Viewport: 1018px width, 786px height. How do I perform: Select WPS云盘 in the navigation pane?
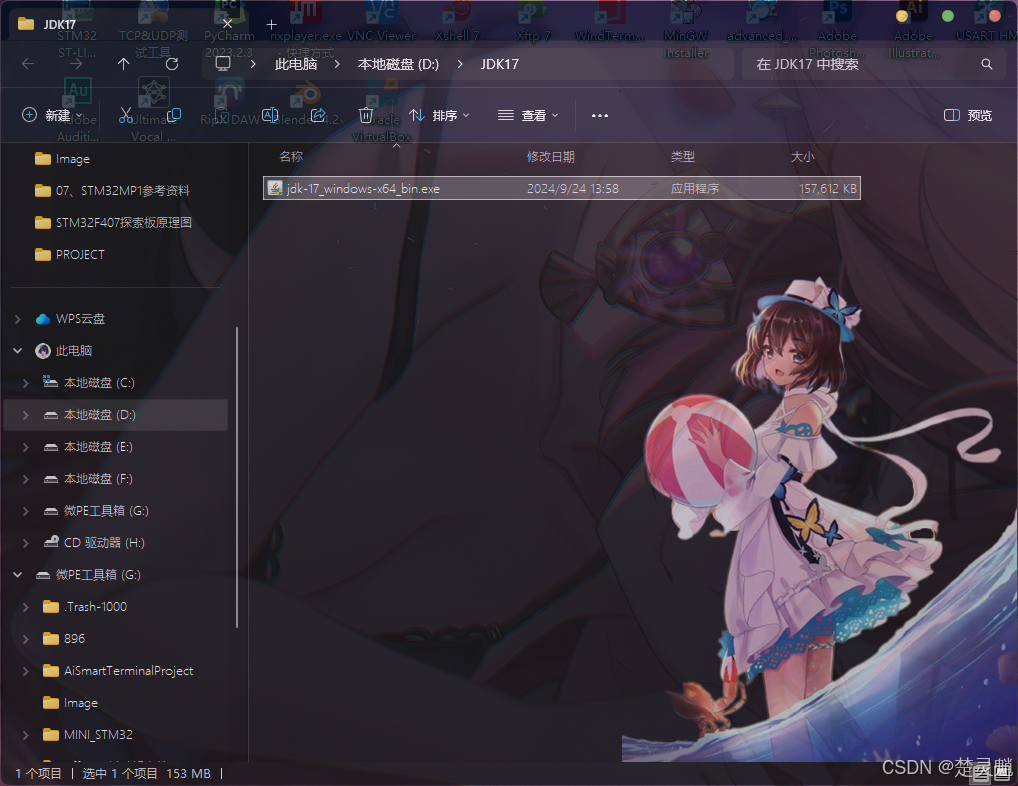(x=70, y=319)
